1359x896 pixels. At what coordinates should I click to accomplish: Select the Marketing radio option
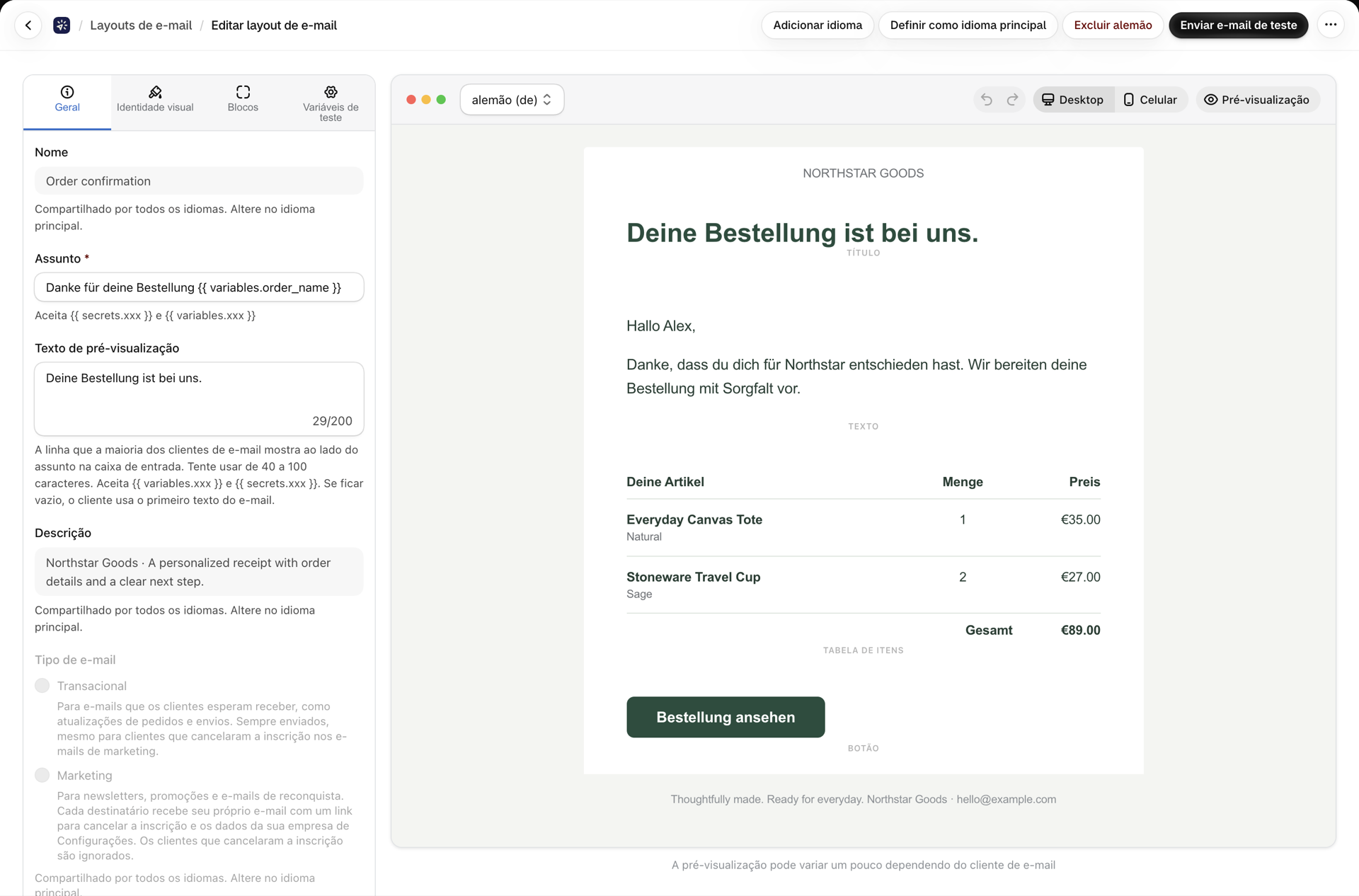(42, 776)
